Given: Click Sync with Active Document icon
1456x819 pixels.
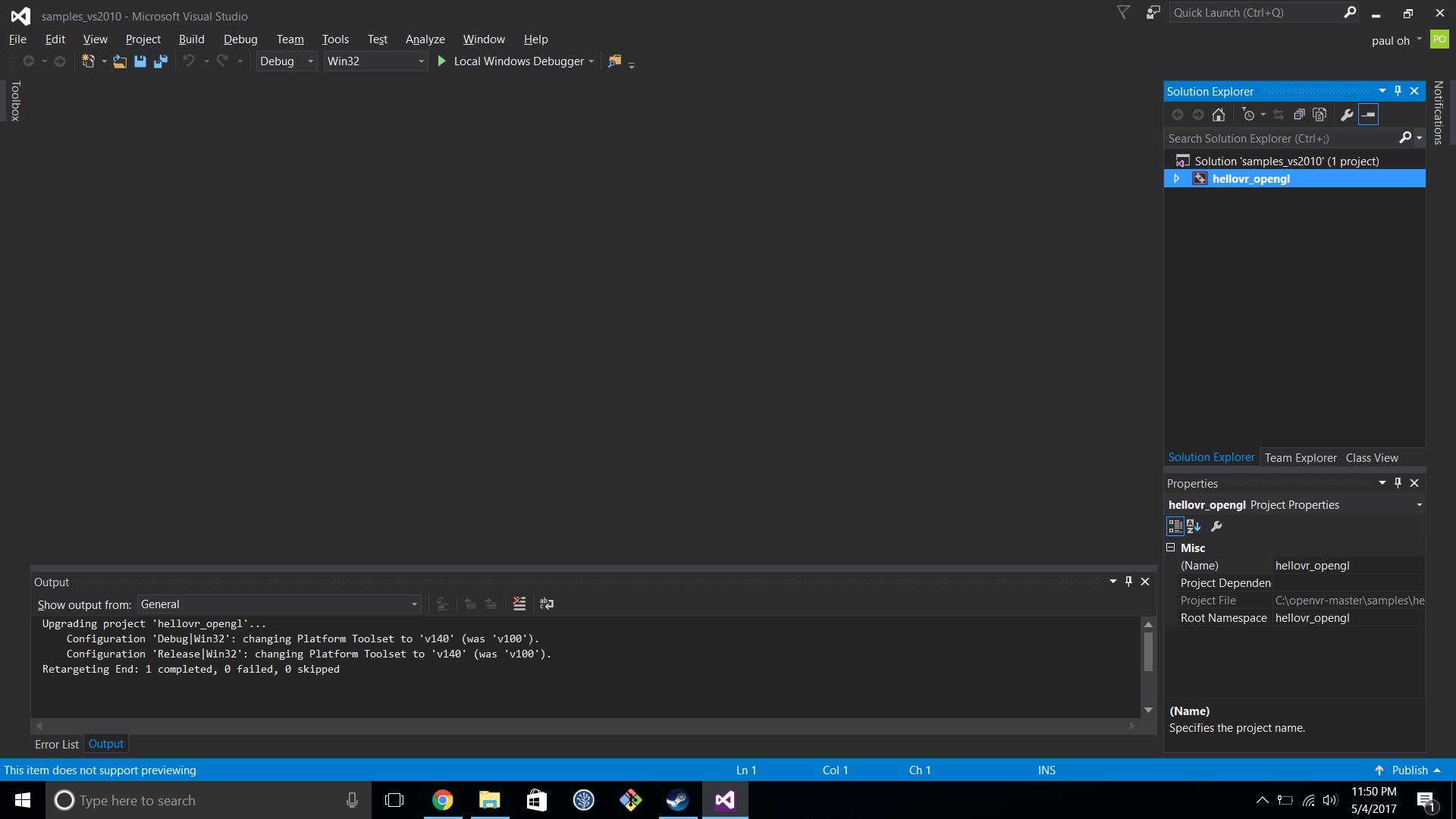Looking at the screenshot, I should tap(1279, 115).
